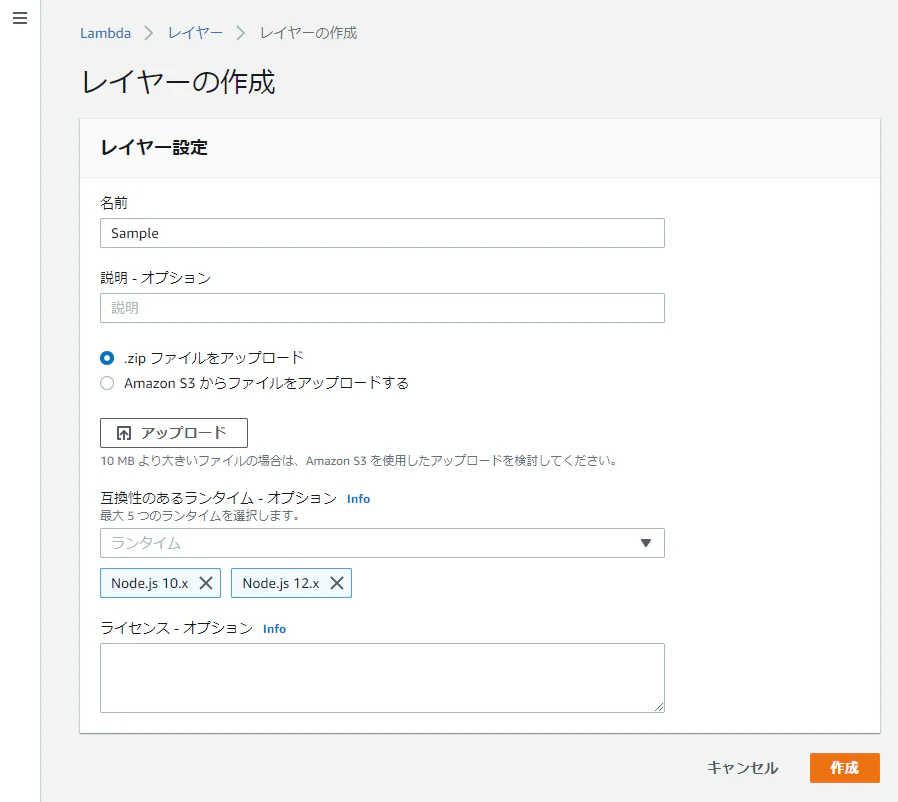Go to the レイヤー breadcrumb link
Viewport: 898px width, 802px height.
pyautogui.click(x=195, y=33)
